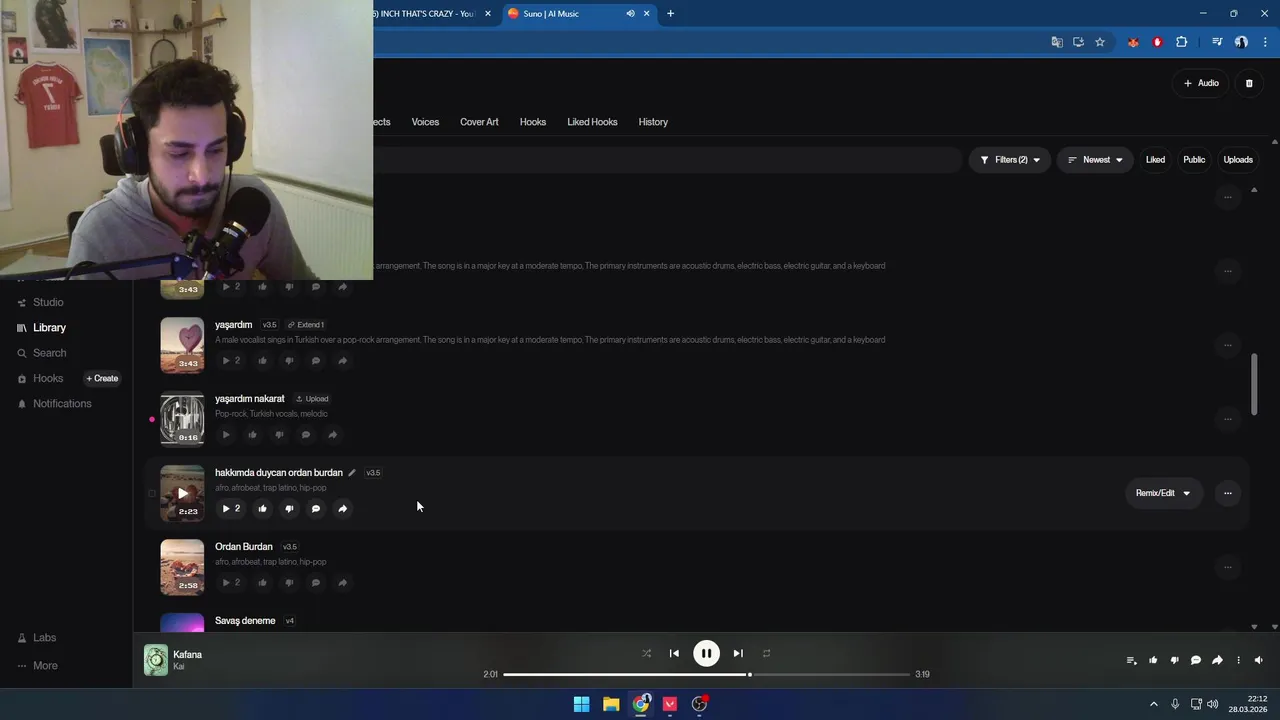Share the 'yaşardım nakarat' upload
The image size is (1280, 720).
coord(332,435)
